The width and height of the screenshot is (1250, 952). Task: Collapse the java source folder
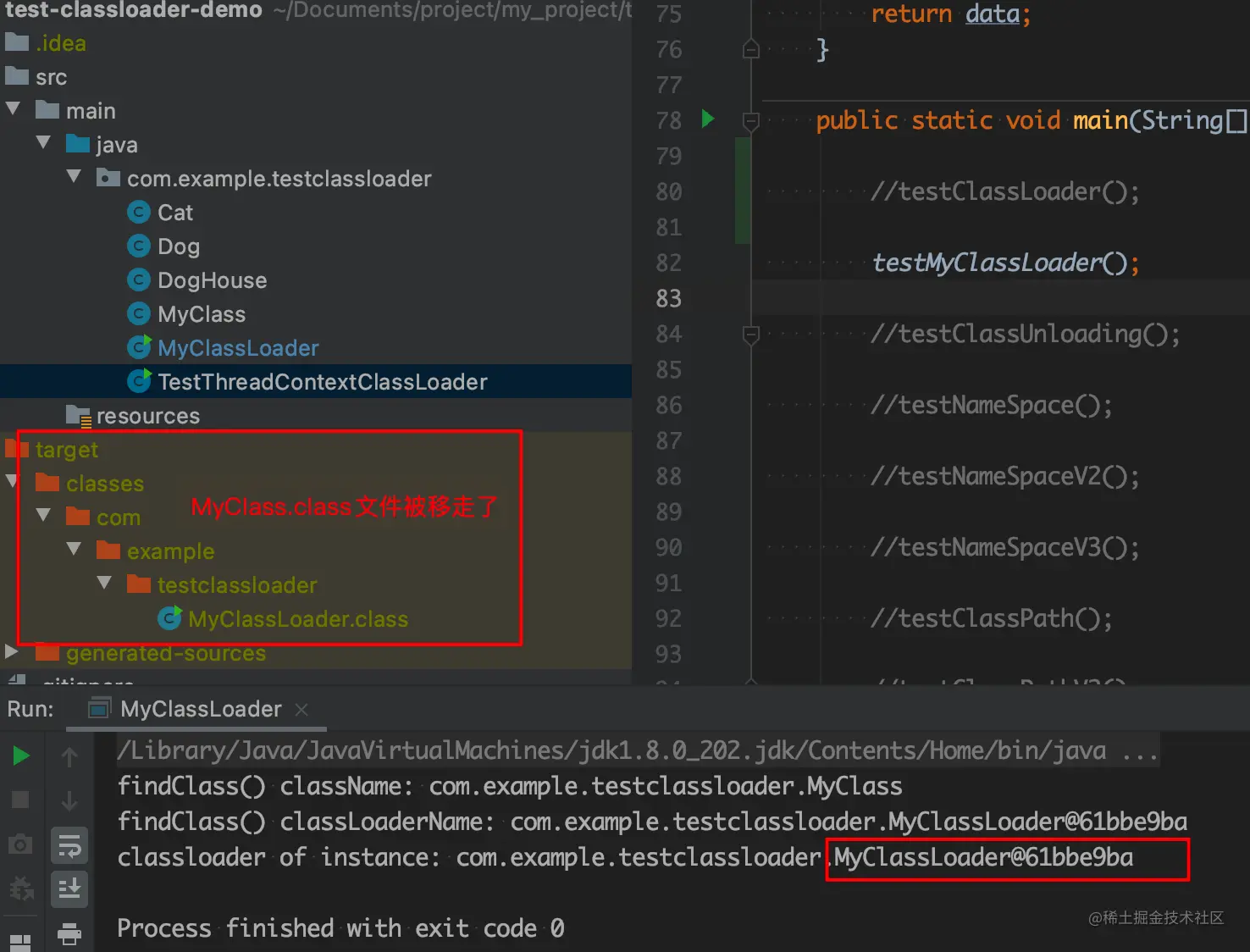click(44, 143)
